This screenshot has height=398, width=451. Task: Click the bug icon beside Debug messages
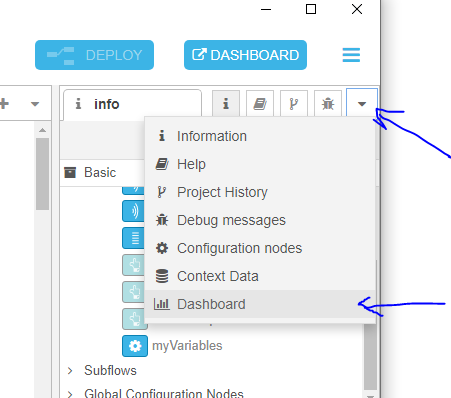click(x=162, y=220)
